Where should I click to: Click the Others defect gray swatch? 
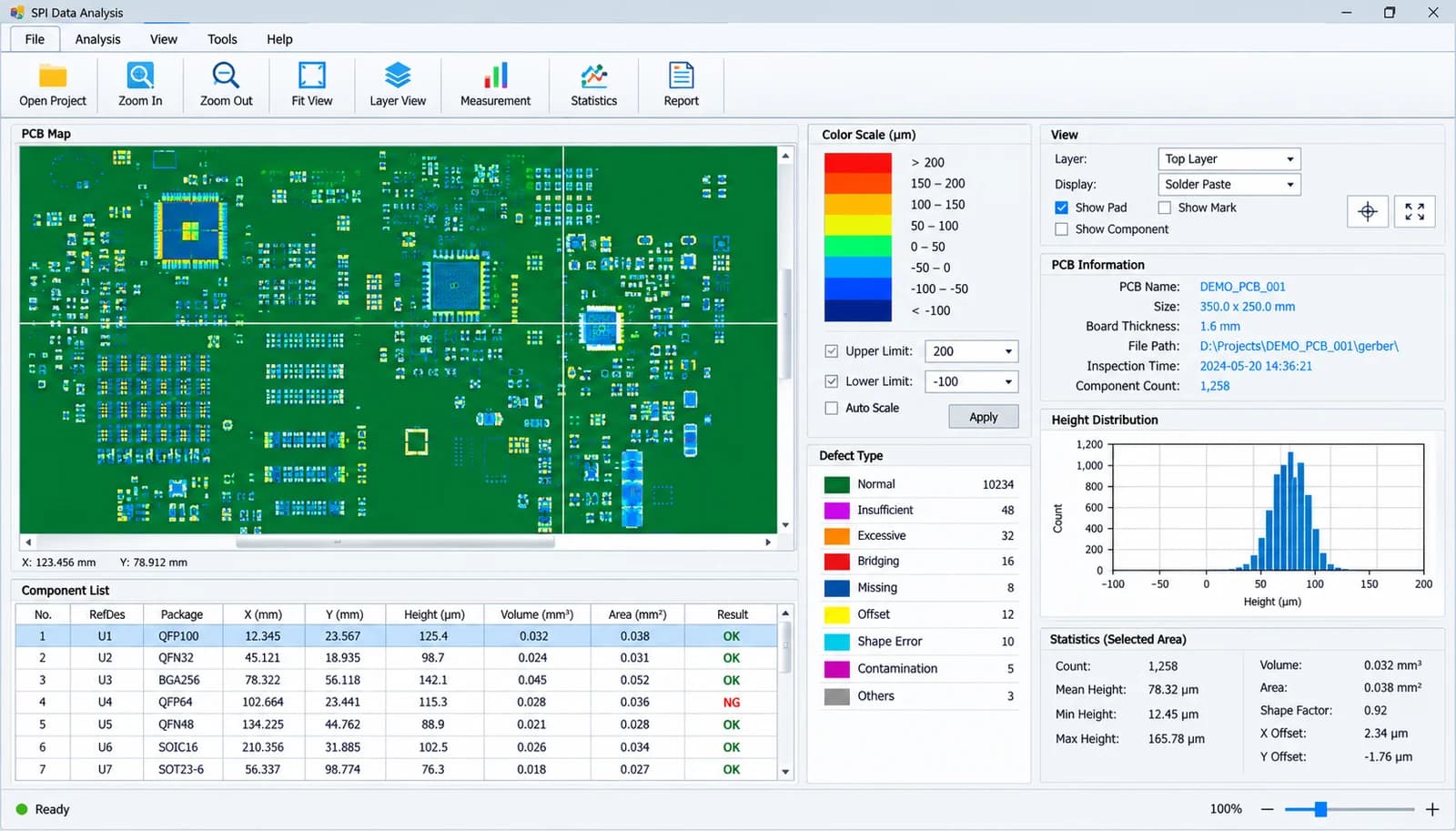pyautogui.click(x=836, y=696)
